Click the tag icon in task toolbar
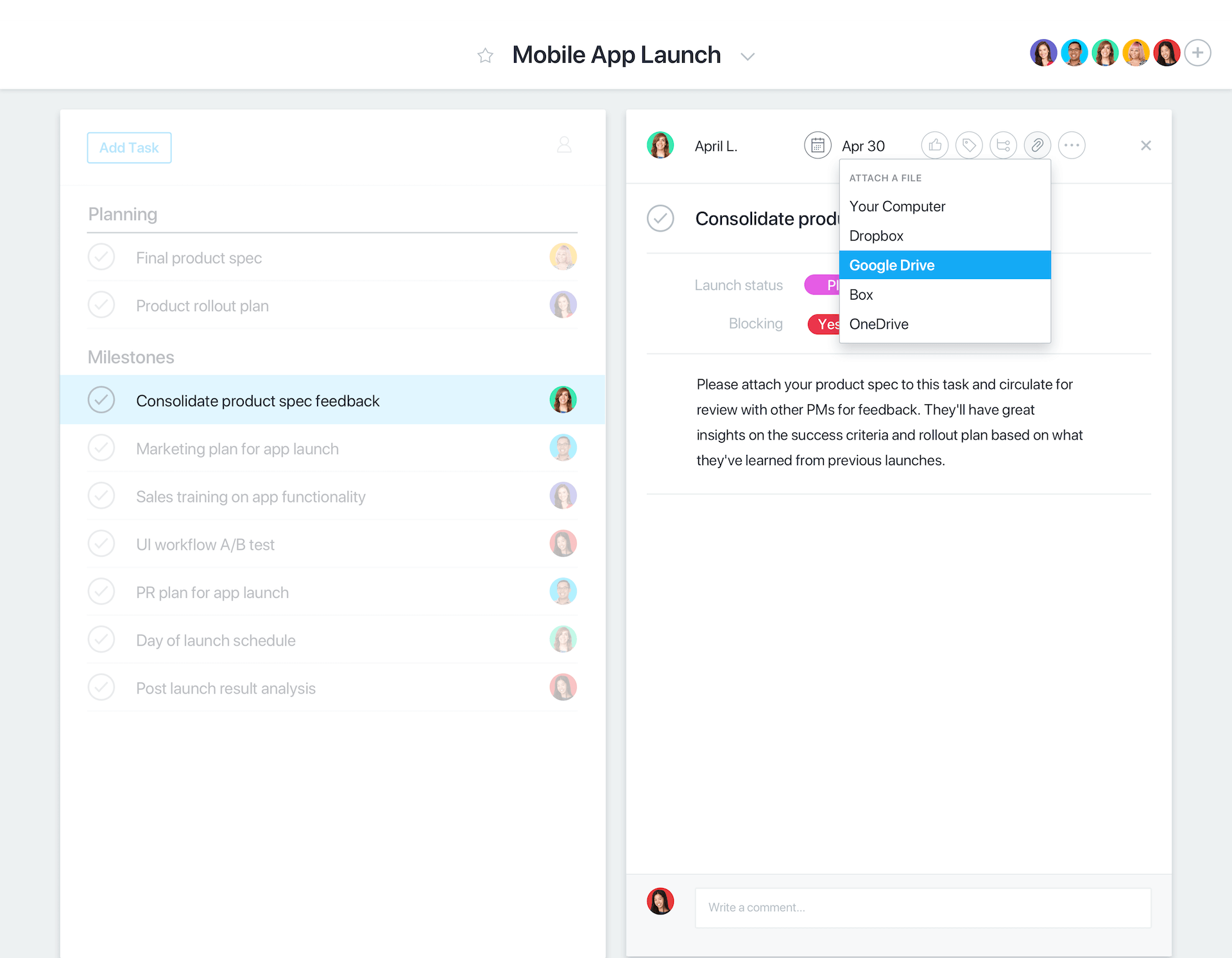Viewport: 1232px width, 958px height. tap(969, 146)
